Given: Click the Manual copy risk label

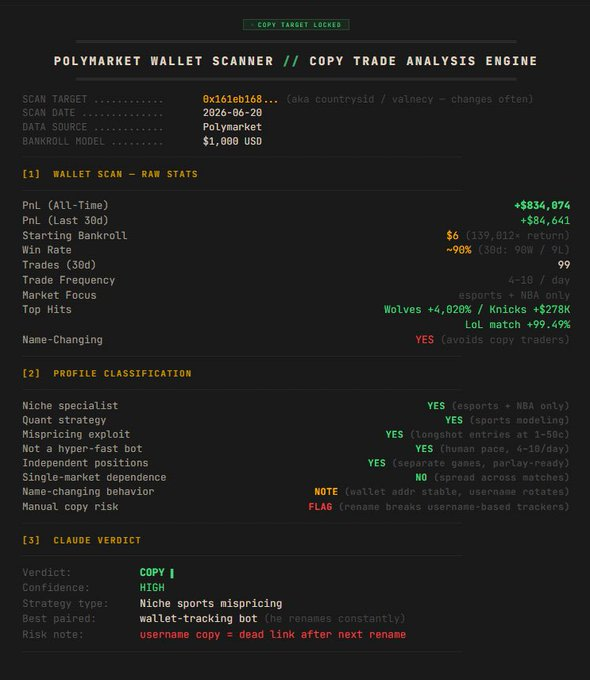Looking at the screenshot, I should (x=70, y=507).
